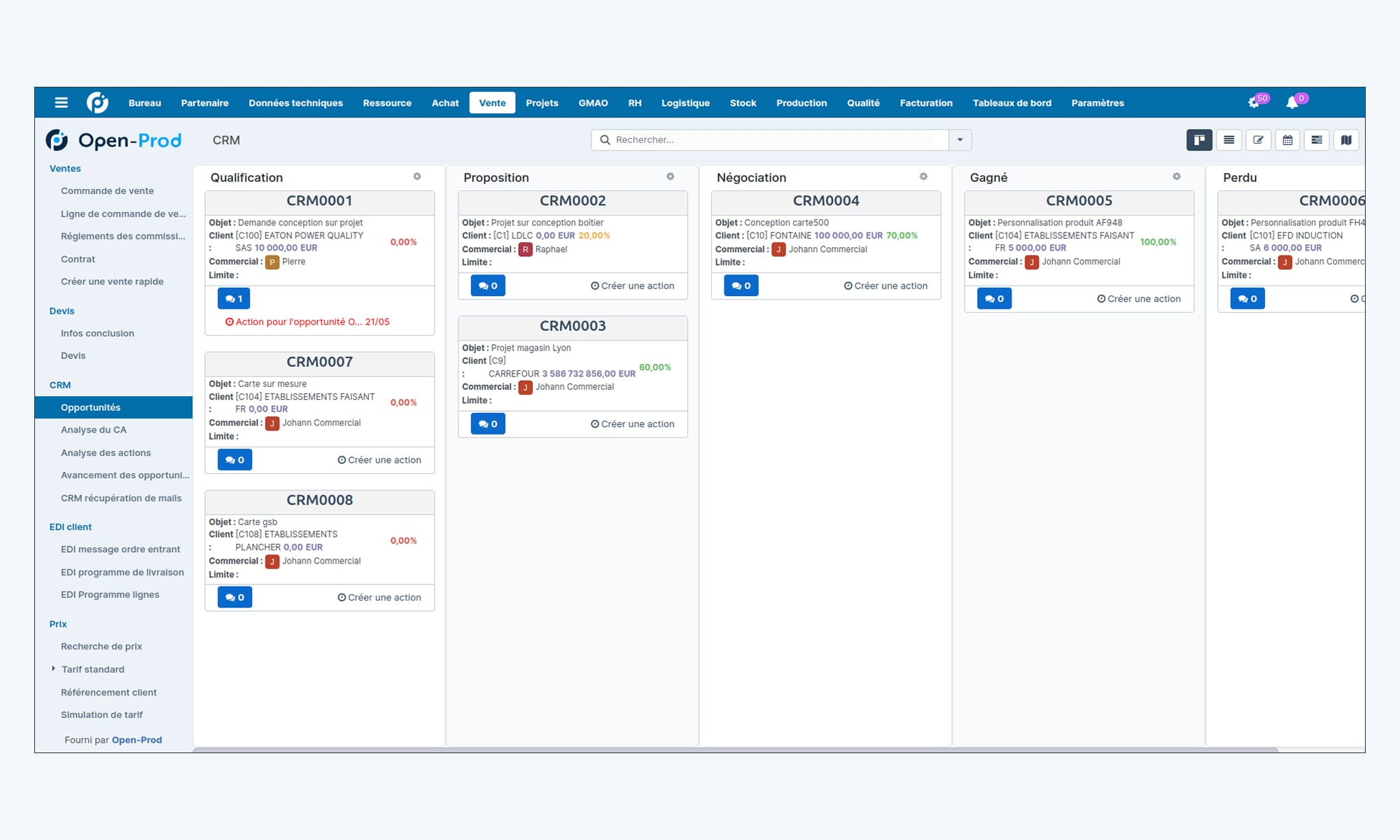The height and width of the screenshot is (840, 1400).
Task: Open the Facturation menu
Action: tap(925, 103)
